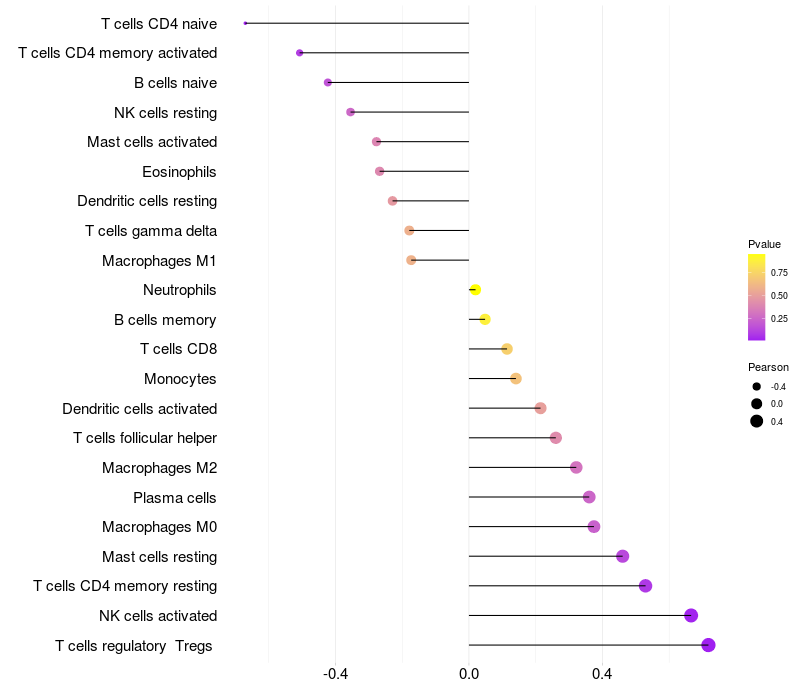Click the -0.4 x-axis tick label
800x700 pixels.
tap(335, 674)
